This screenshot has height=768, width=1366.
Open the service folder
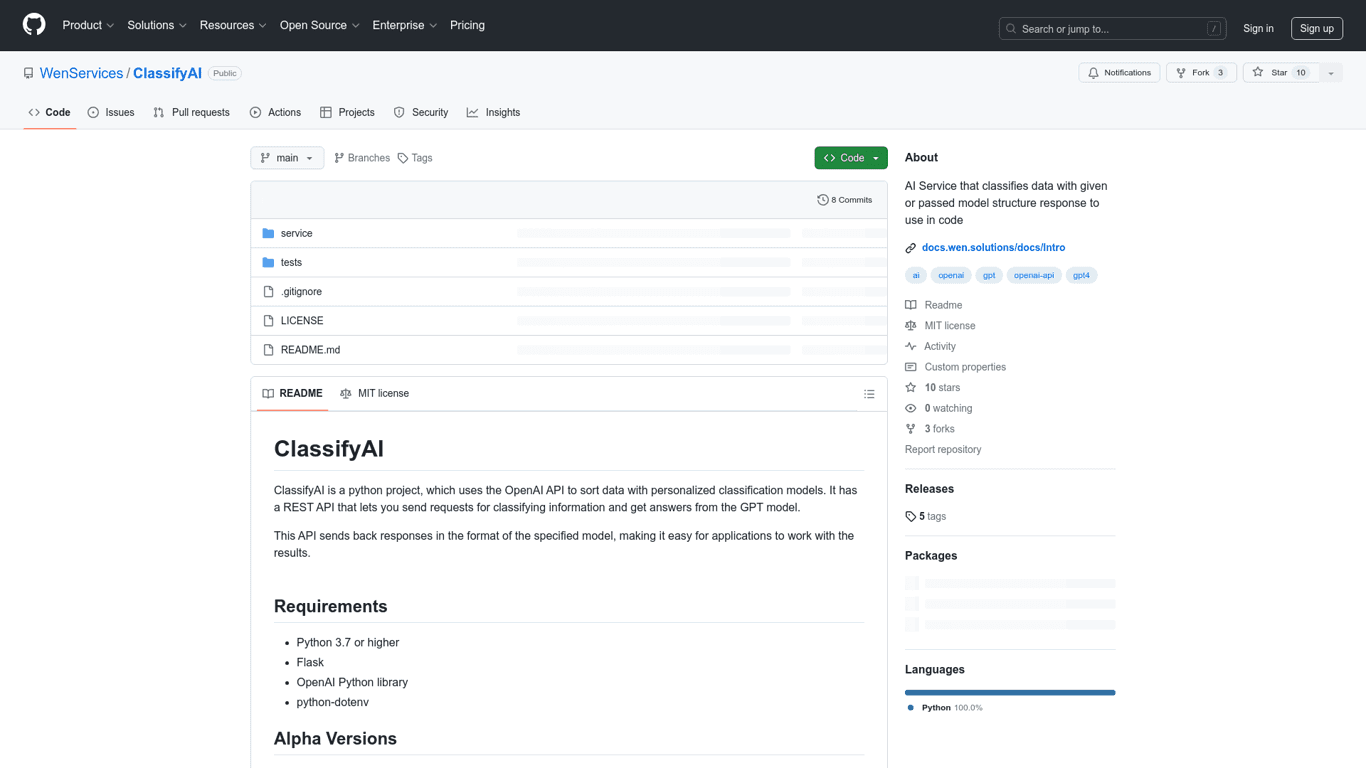296,233
